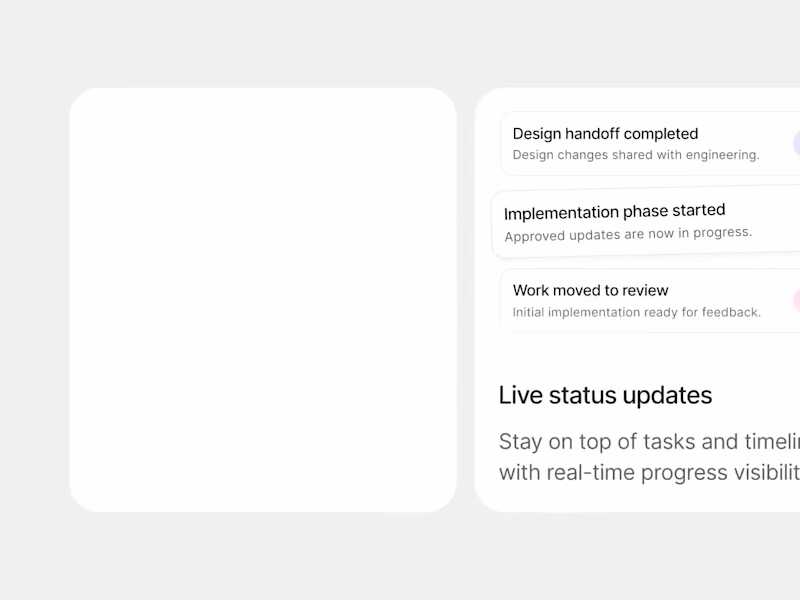This screenshot has width=800, height=600.
Task: Click the word "review" in third card title
Action: click(x=645, y=291)
